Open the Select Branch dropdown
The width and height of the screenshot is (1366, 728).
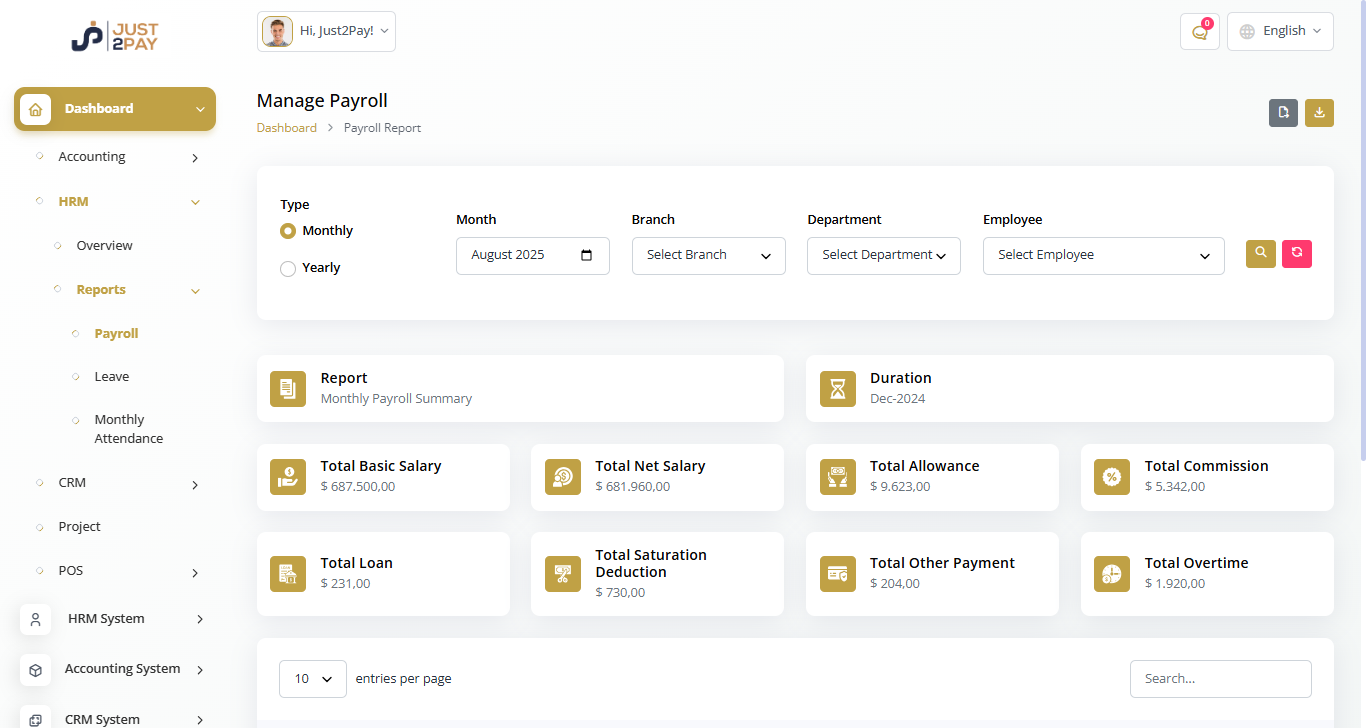[x=708, y=256]
